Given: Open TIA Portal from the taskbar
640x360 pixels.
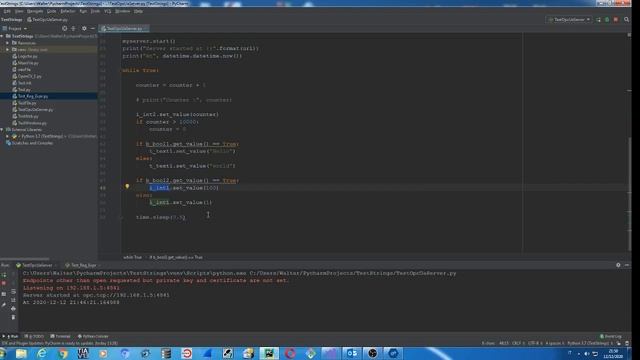Looking at the screenshot, I should (x=83, y=353).
